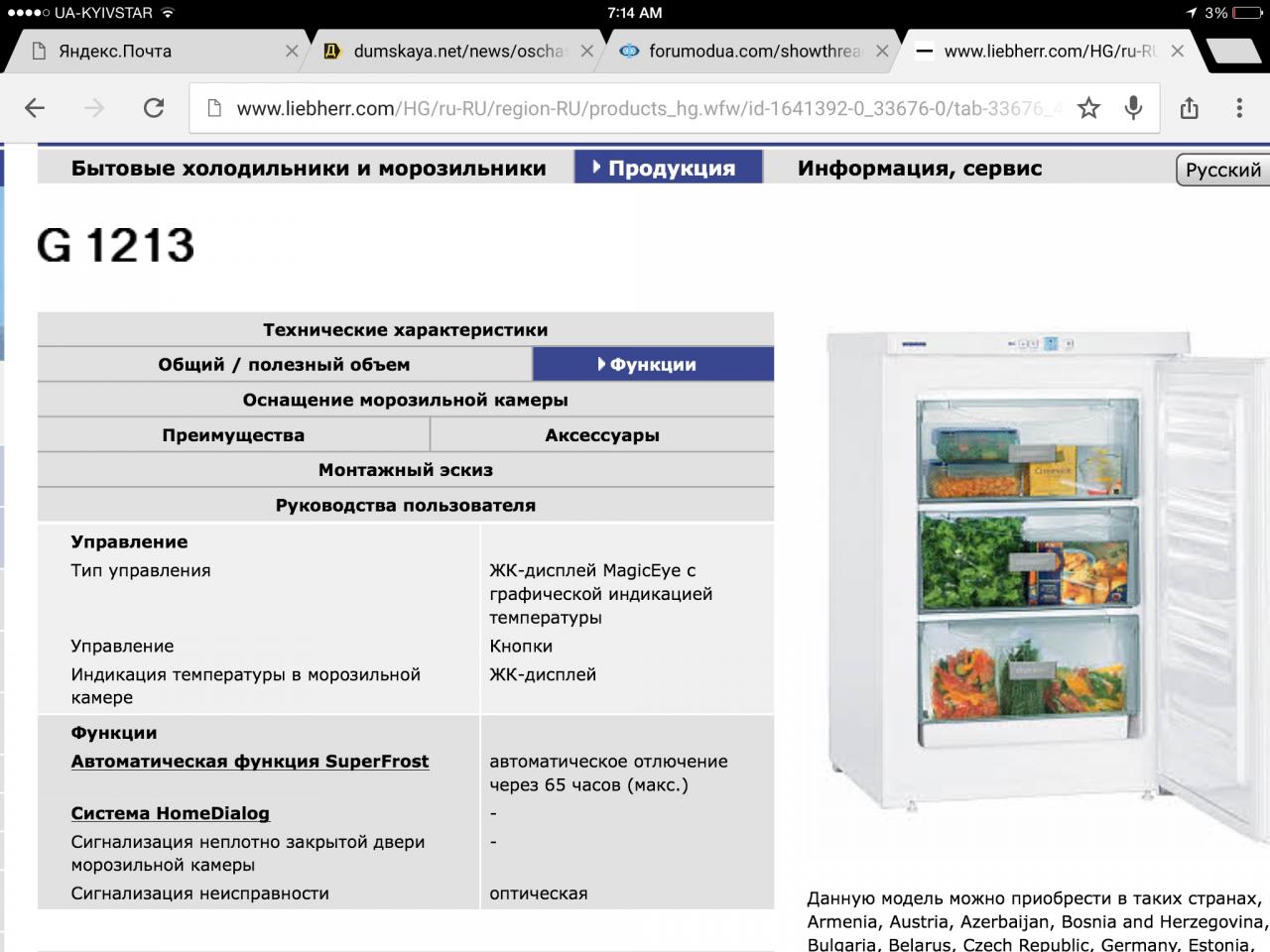The image size is (1270, 952).
Task: Bookmark page with star icon
Action: (x=1088, y=108)
